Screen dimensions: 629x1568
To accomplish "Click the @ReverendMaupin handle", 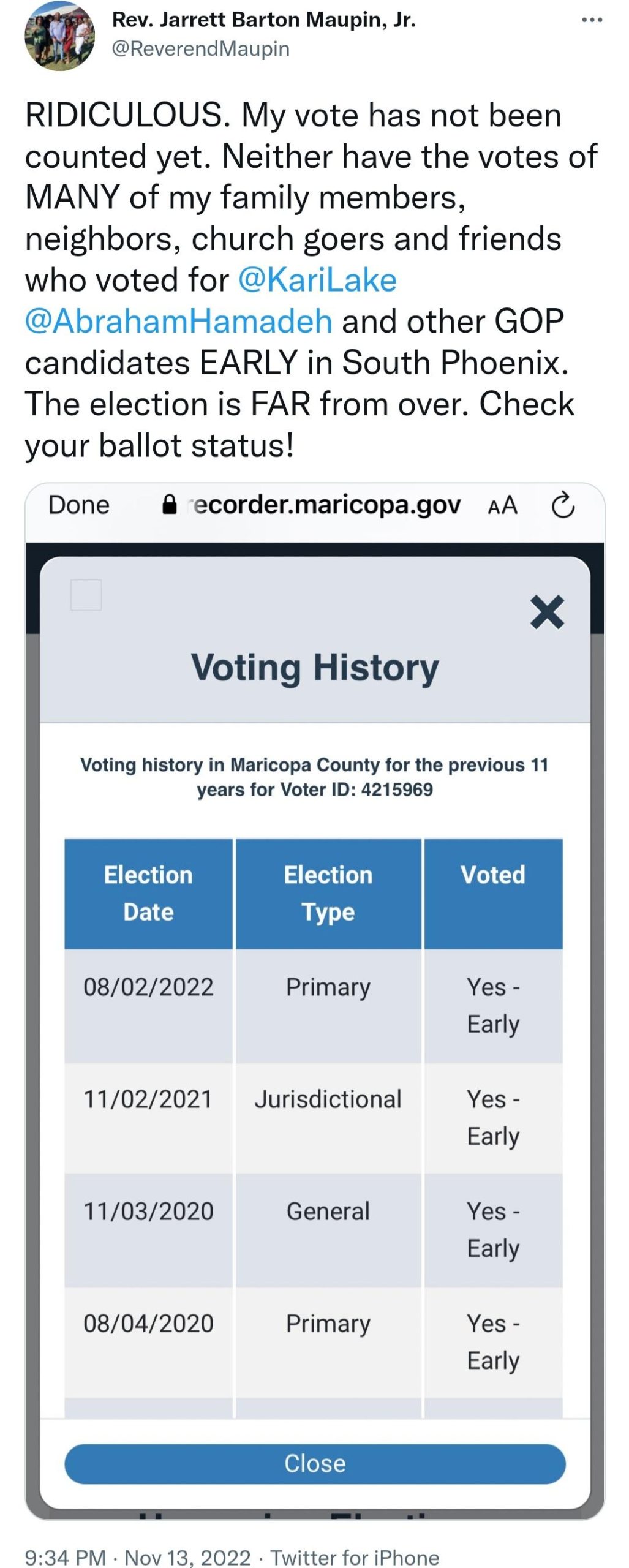I will tap(200, 48).
